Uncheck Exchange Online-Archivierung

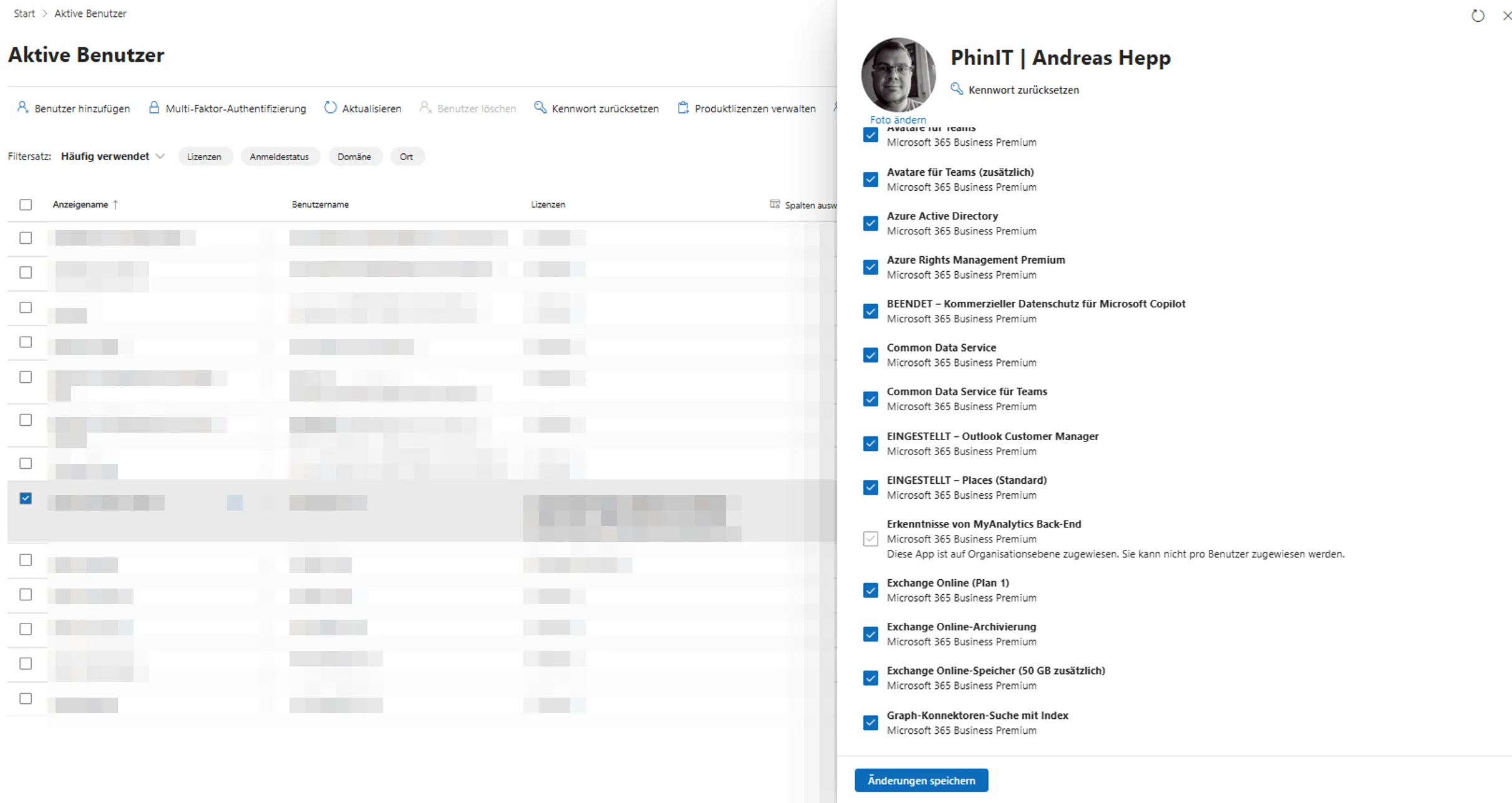coord(871,634)
